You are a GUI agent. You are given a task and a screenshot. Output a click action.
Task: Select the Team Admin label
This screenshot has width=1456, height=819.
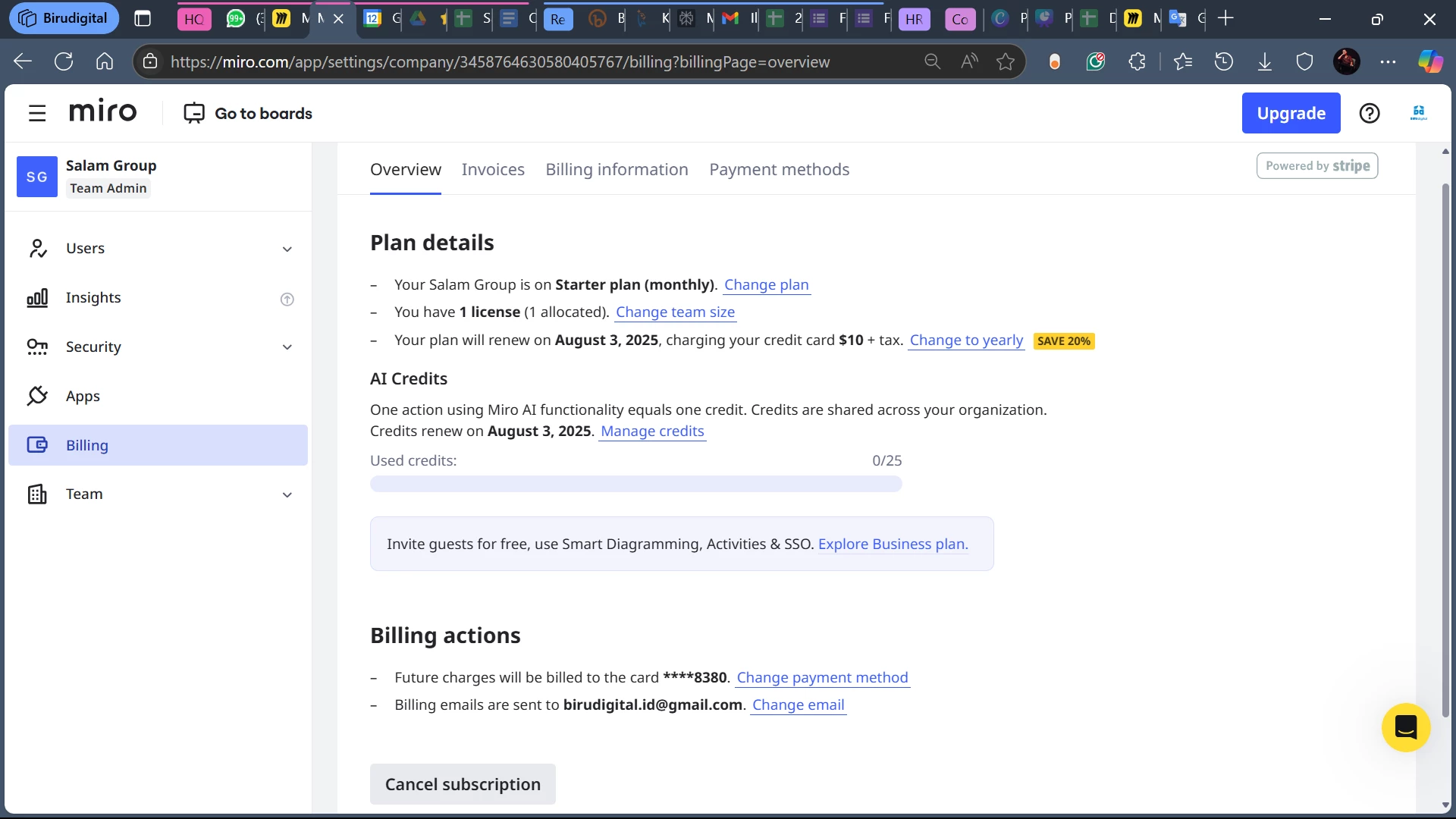[x=108, y=188]
